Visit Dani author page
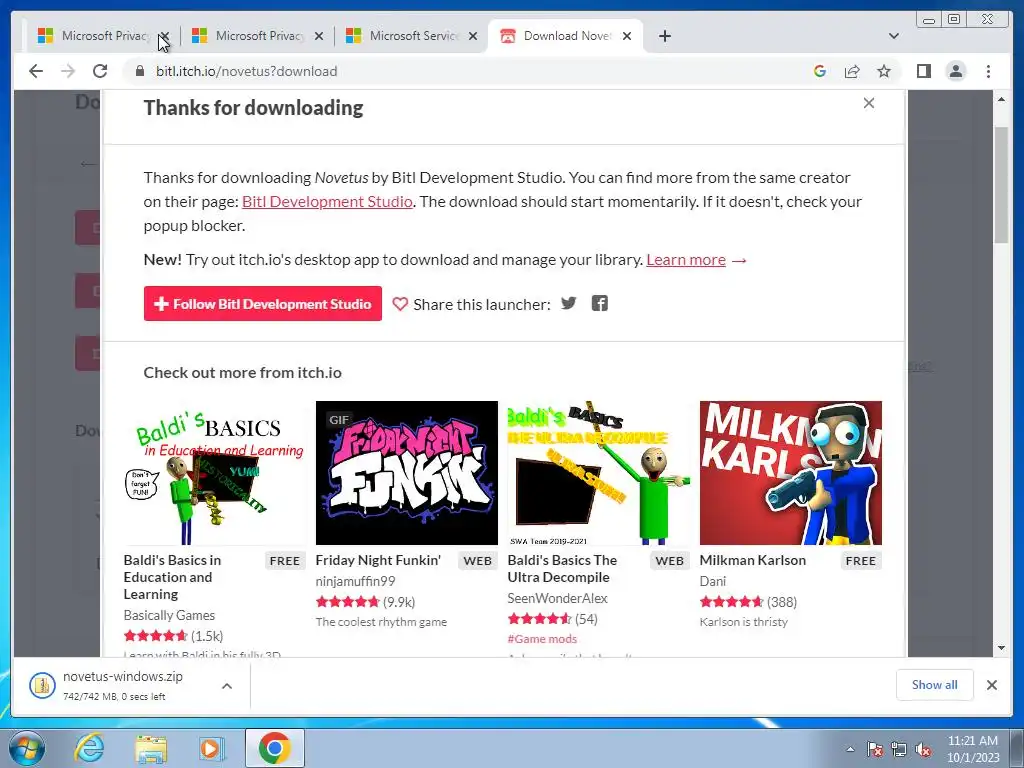Image resolution: width=1024 pixels, height=768 pixels. click(x=712, y=581)
